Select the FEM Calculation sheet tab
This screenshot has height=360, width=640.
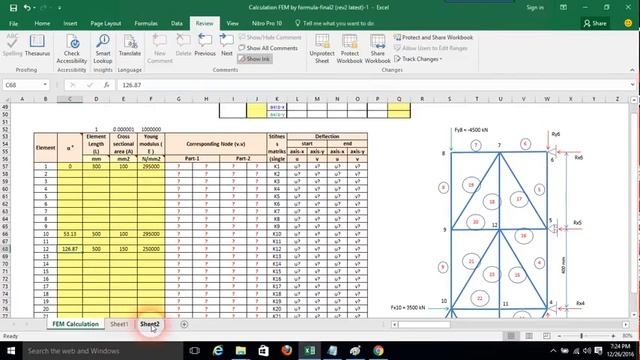pos(76,324)
